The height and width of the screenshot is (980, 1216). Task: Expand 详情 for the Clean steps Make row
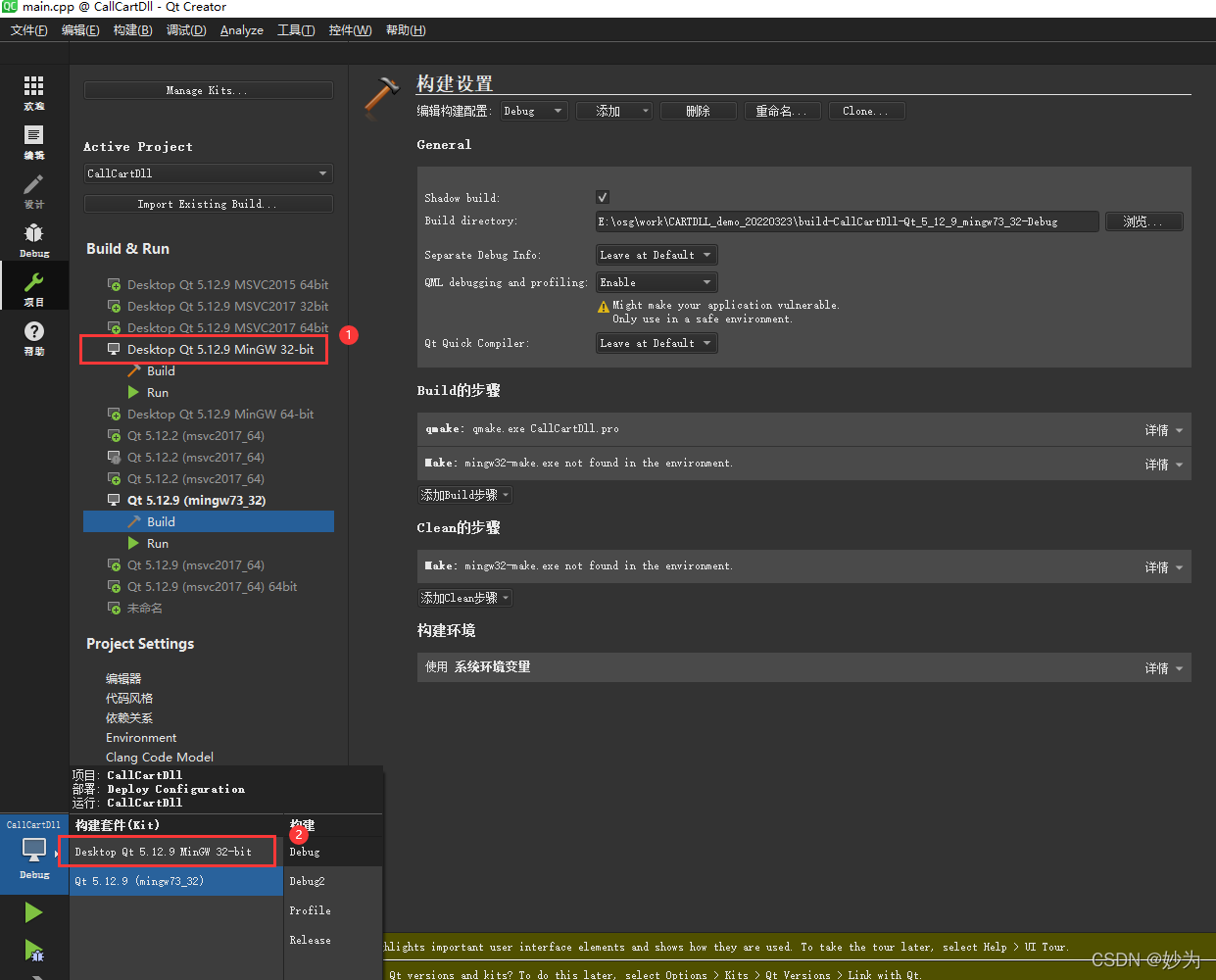(1163, 567)
